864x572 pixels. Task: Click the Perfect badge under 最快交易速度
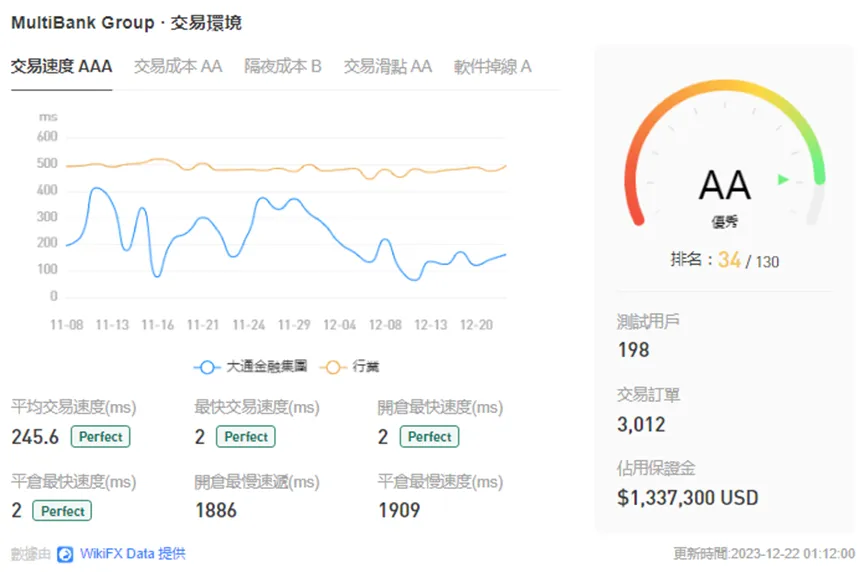pos(246,436)
